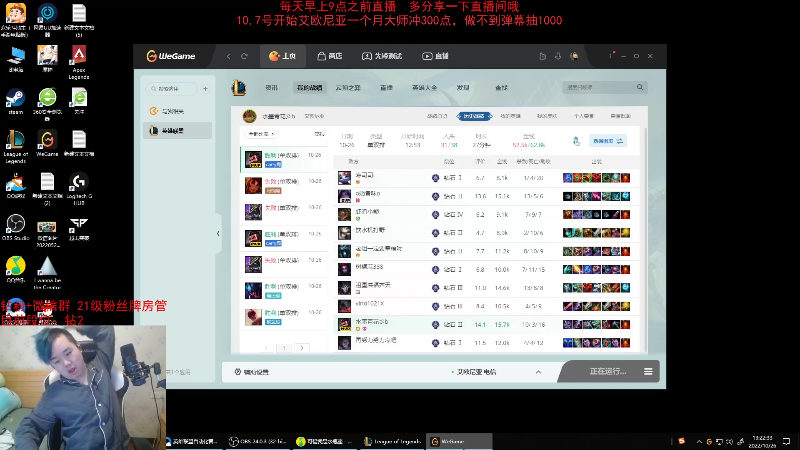Click the icon left of the download icon
The image size is (800, 450).
[x=542, y=56]
